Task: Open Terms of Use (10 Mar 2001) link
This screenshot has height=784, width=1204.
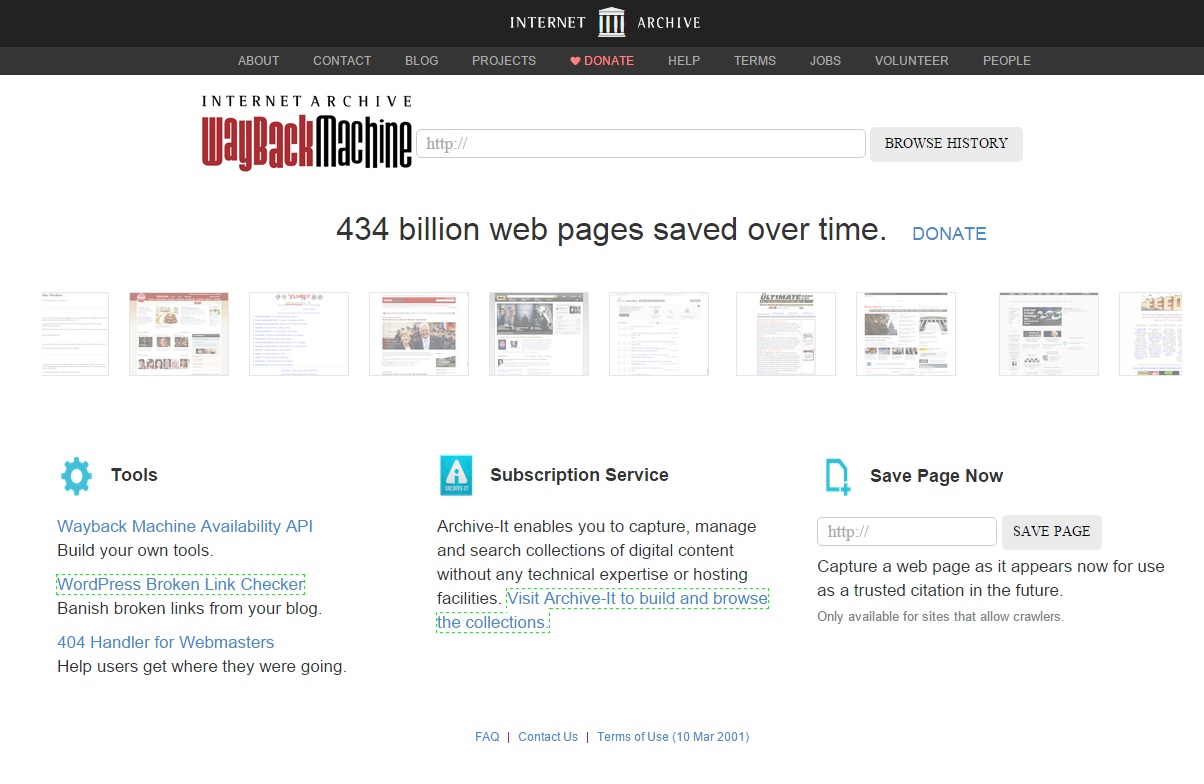Action: (x=673, y=737)
